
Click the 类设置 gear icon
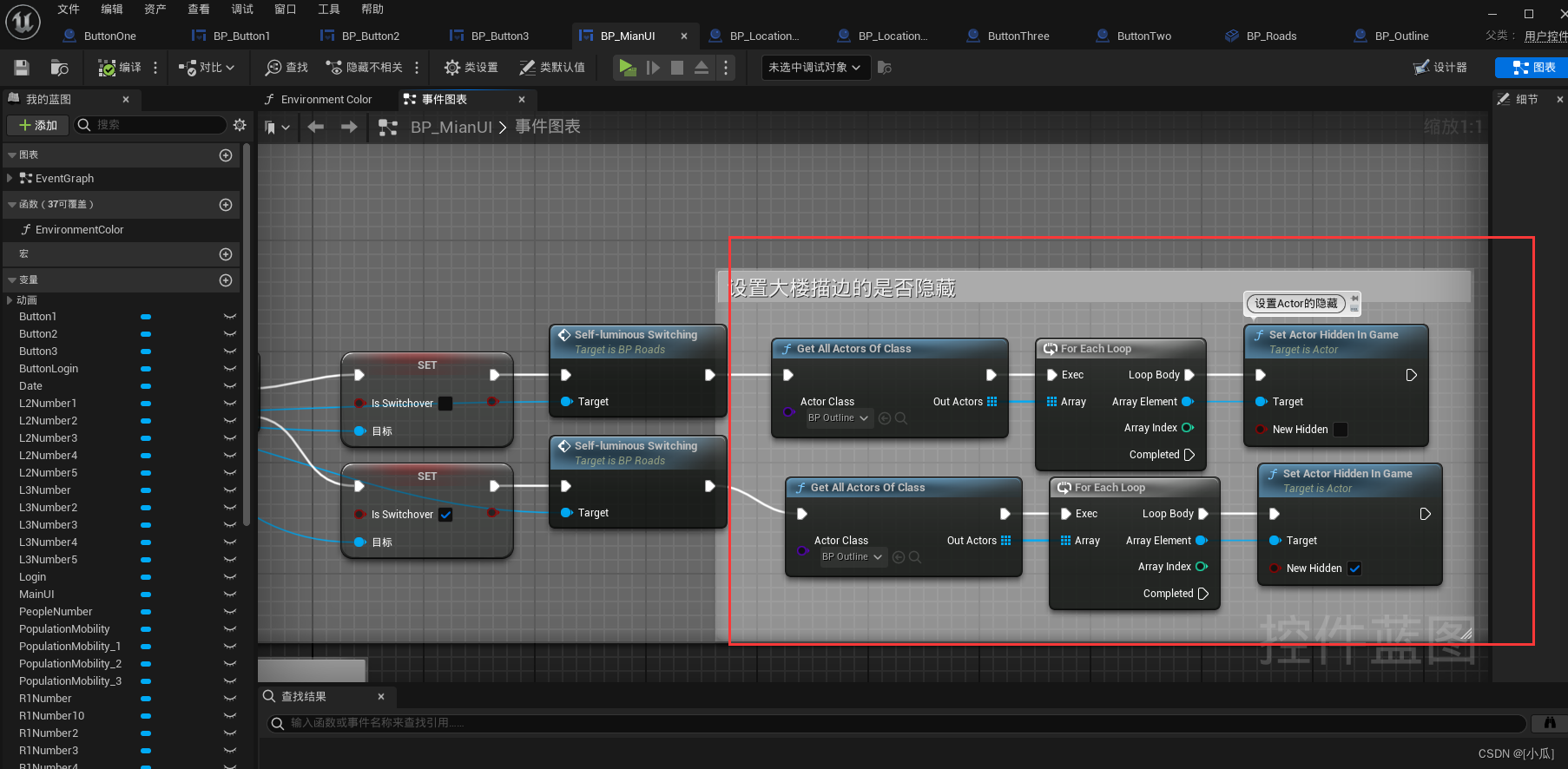click(452, 67)
